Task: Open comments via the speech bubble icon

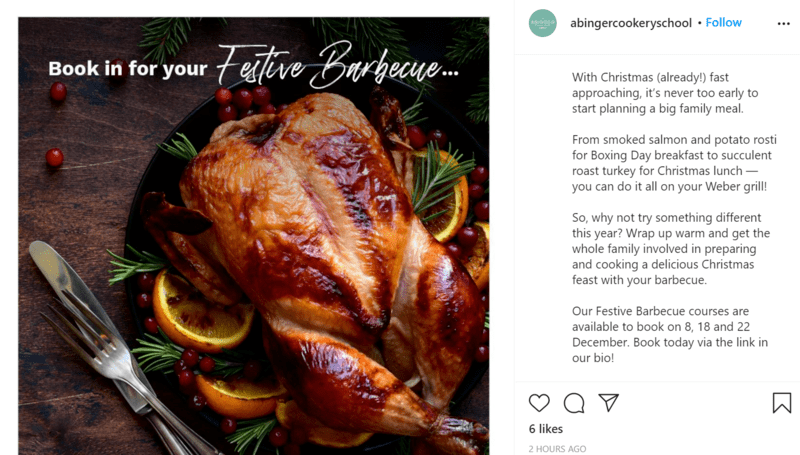Action: pos(574,402)
